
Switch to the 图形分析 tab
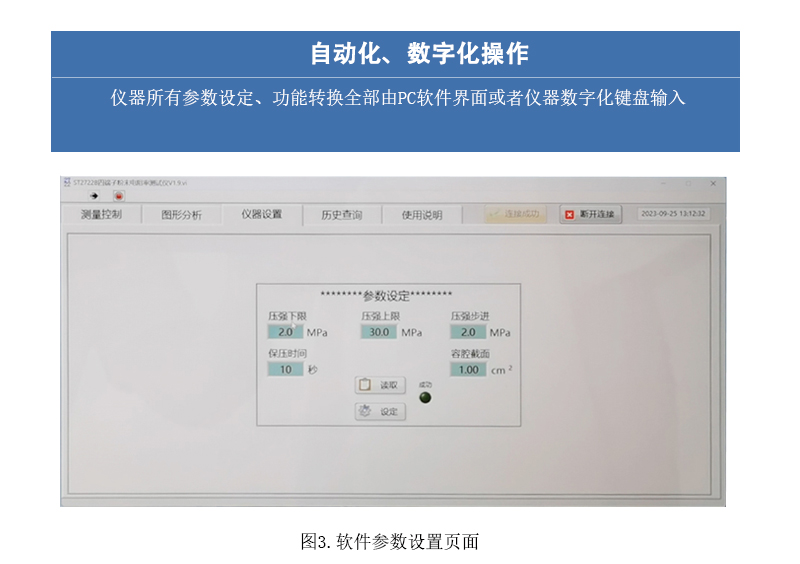pos(181,214)
